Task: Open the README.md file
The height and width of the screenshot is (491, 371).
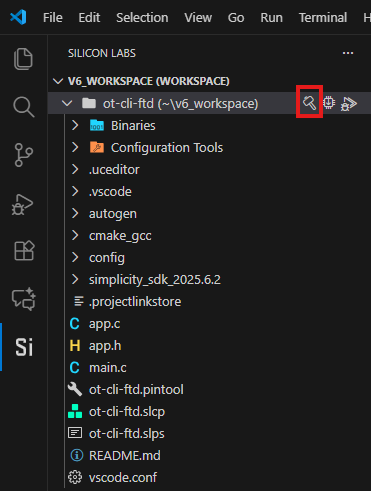Action: tap(125, 455)
